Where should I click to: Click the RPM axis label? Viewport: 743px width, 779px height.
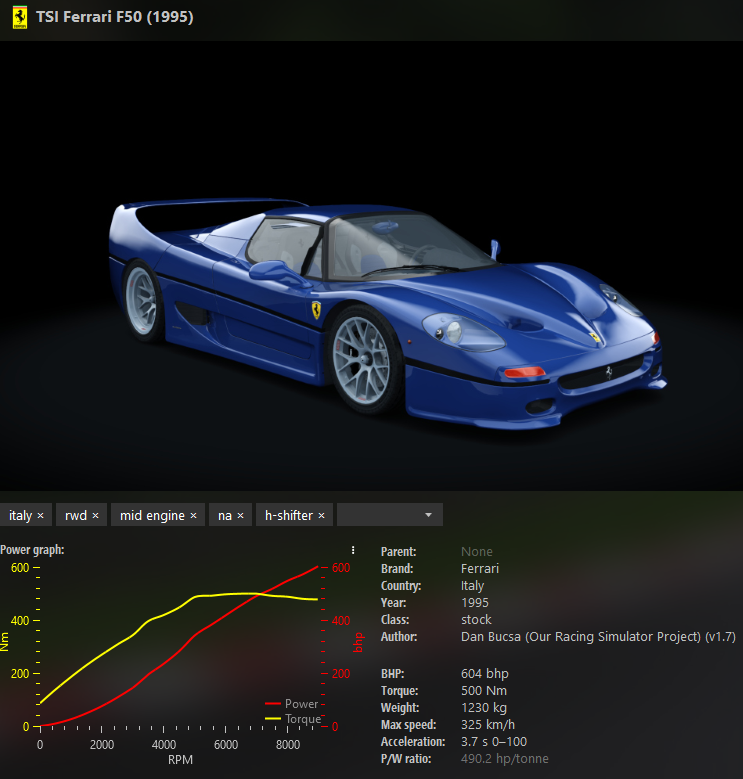[x=180, y=760]
